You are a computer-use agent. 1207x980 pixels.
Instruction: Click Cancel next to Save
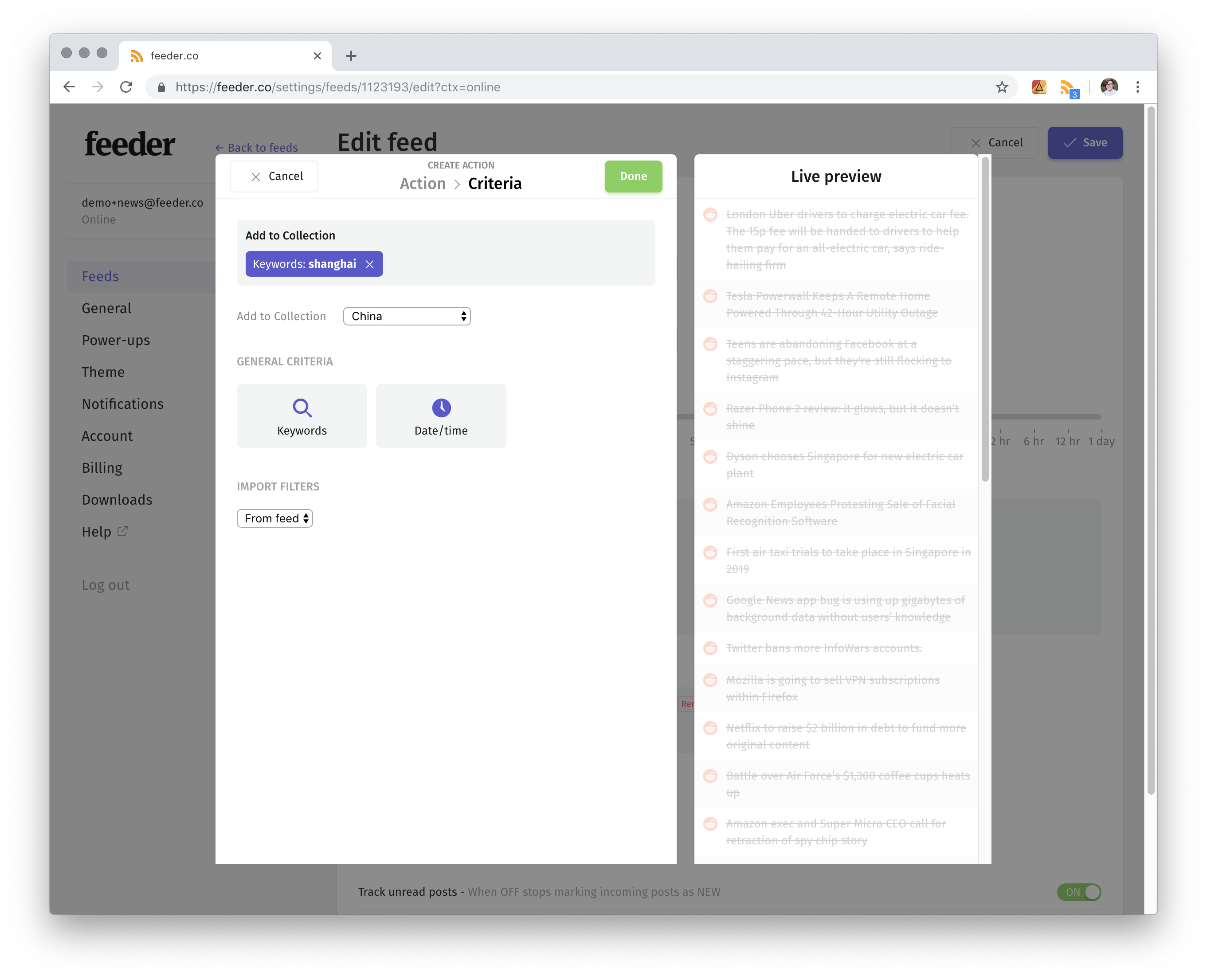pyautogui.click(x=995, y=142)
